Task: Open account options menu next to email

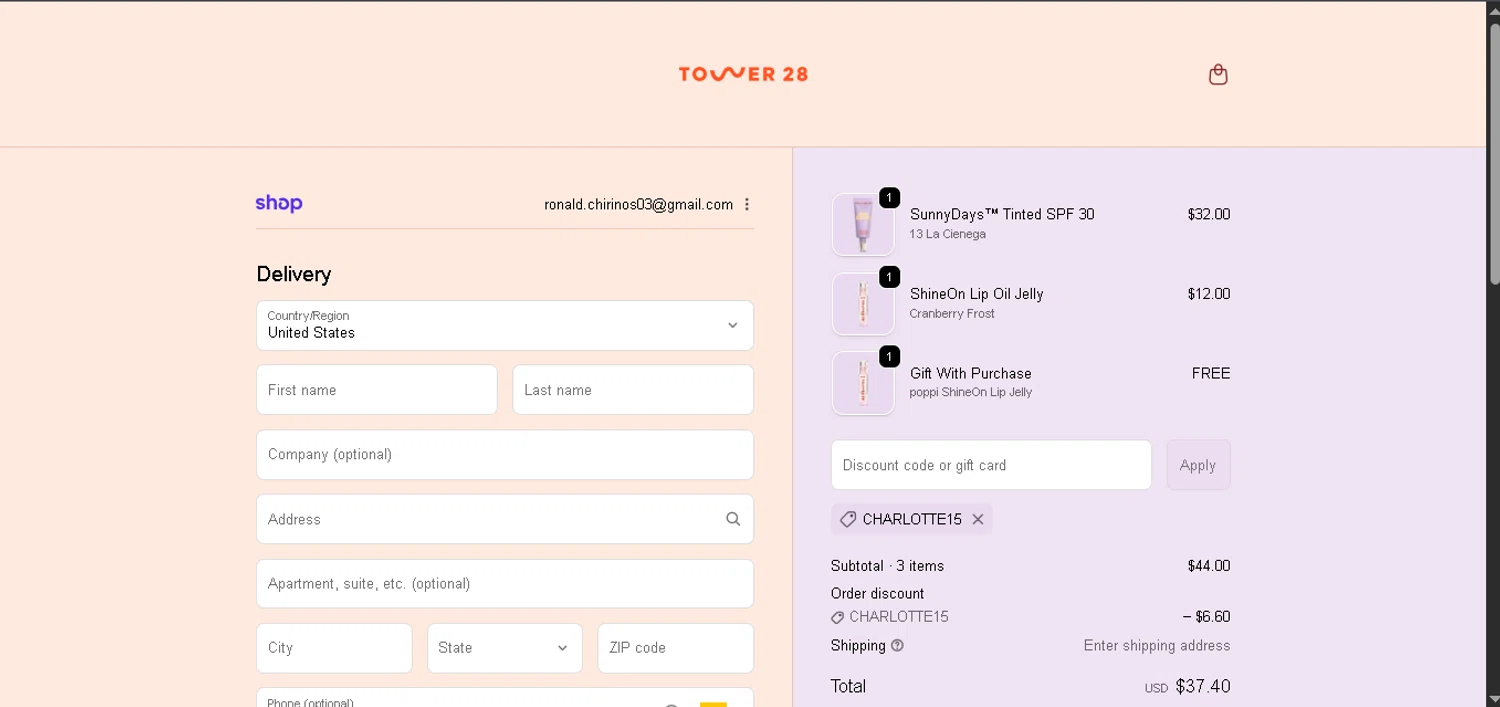Action: 747,204
